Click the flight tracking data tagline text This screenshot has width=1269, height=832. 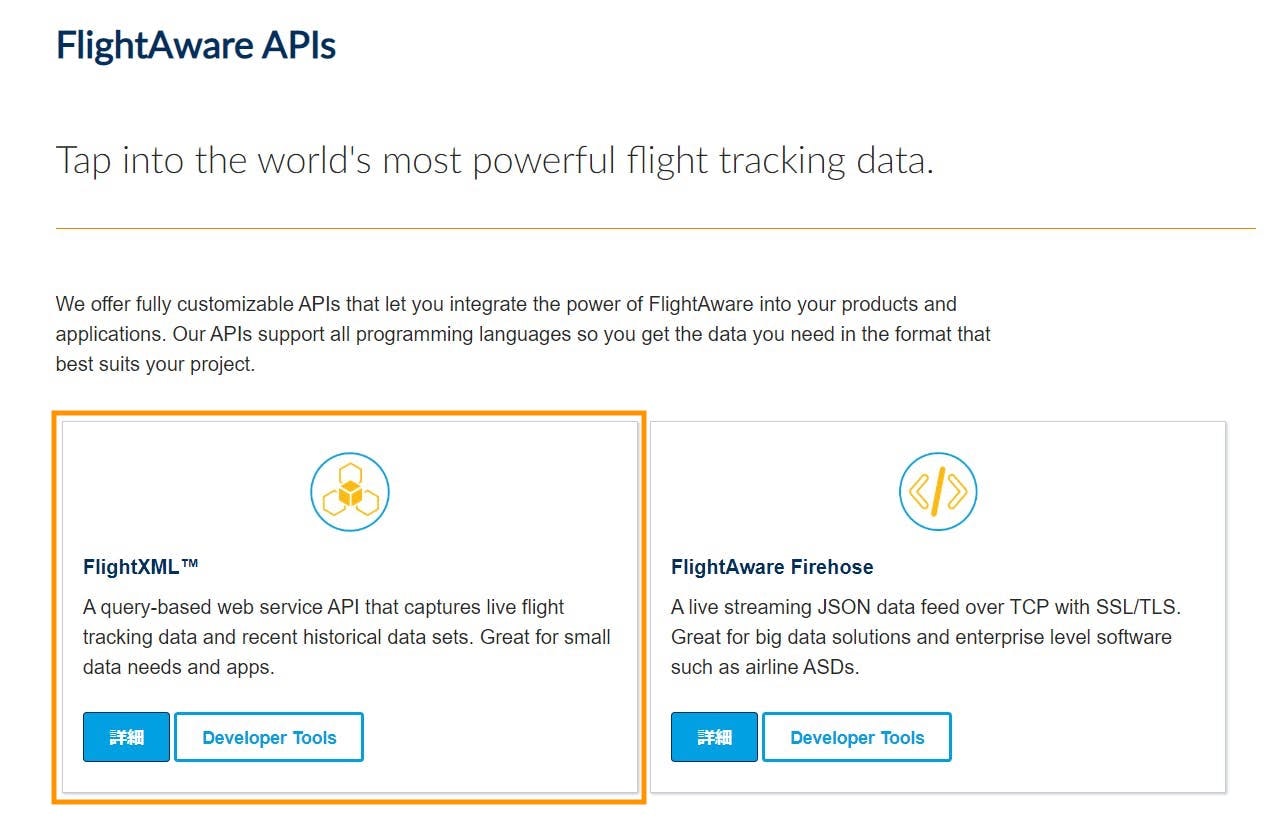497,159
